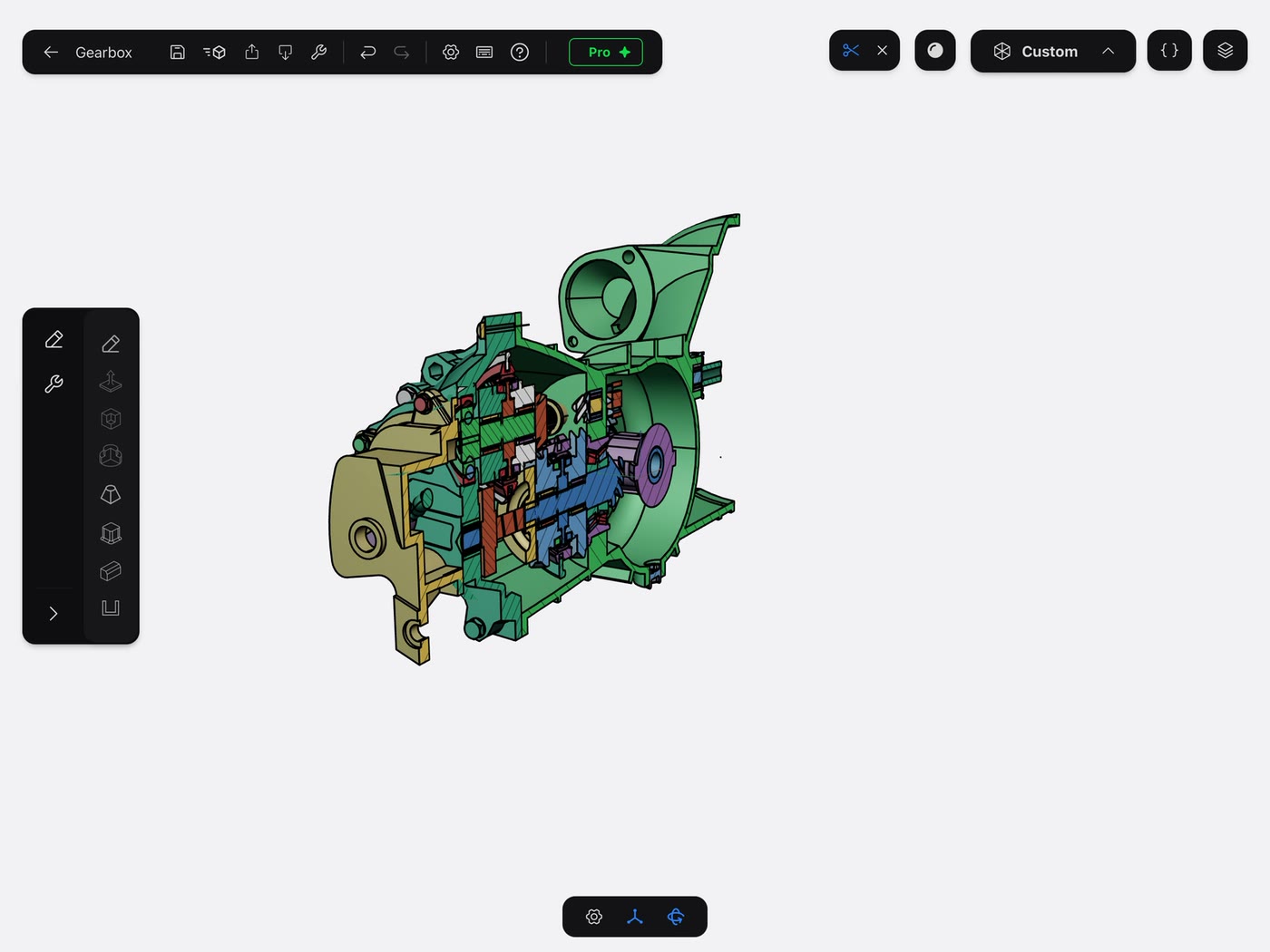Click the import download icon
This screenshot has height=952, width=1270.
[x=285, y=53]
